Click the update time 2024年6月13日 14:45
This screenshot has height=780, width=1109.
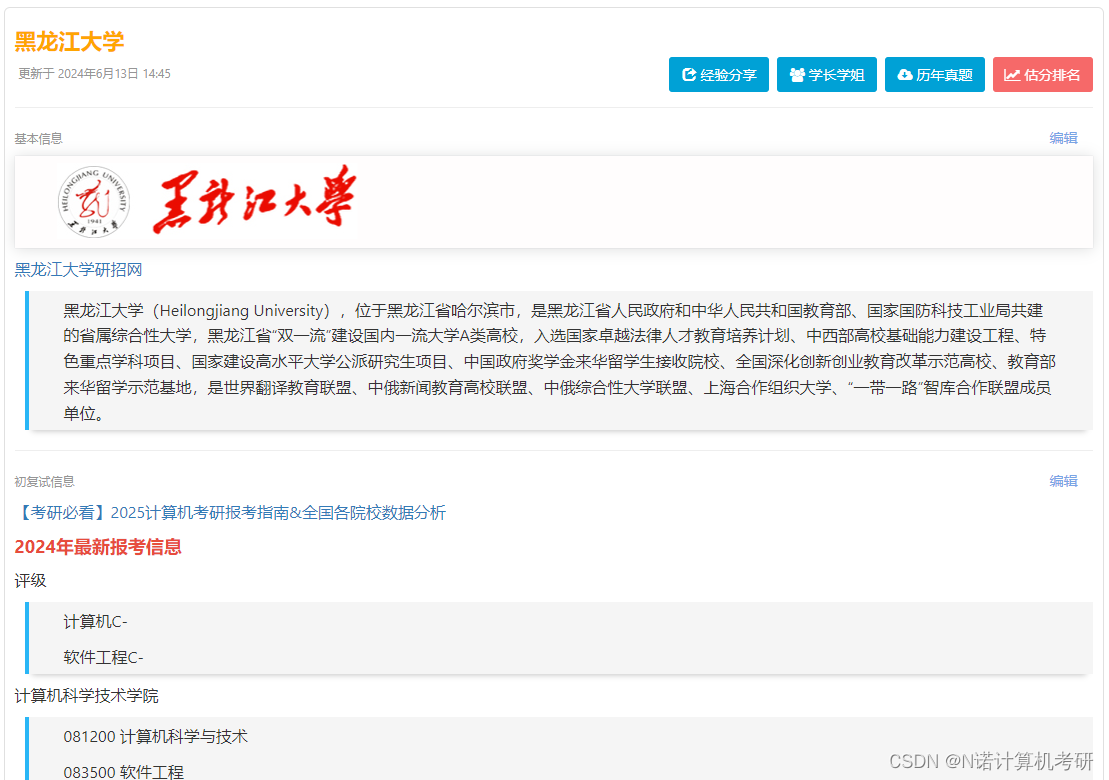click(x=114, y=74)
